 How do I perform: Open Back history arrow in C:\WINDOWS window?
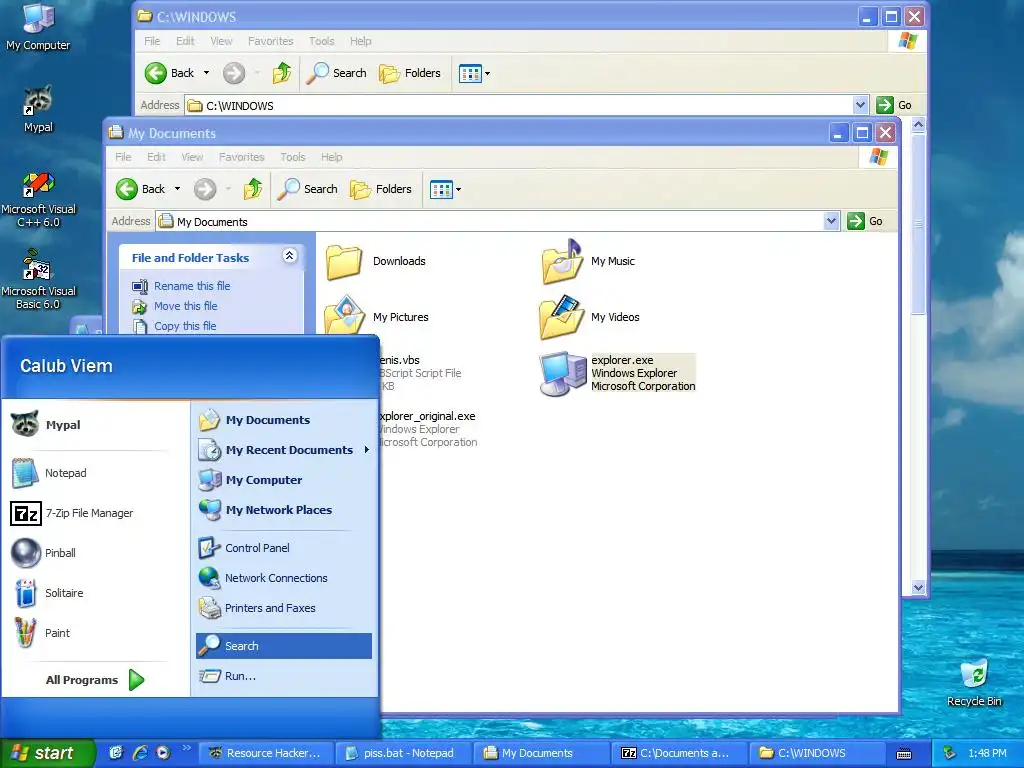(x=206, y=73)
